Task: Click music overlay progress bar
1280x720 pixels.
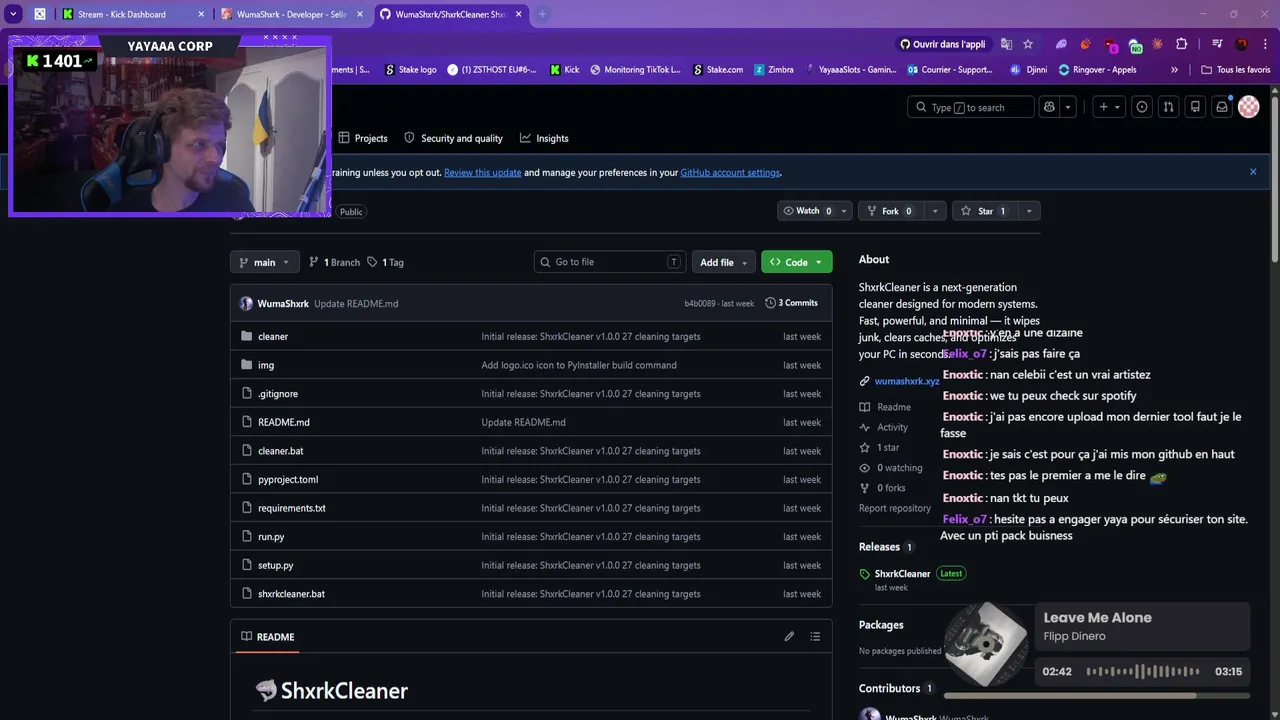Action: point(1097,696)
